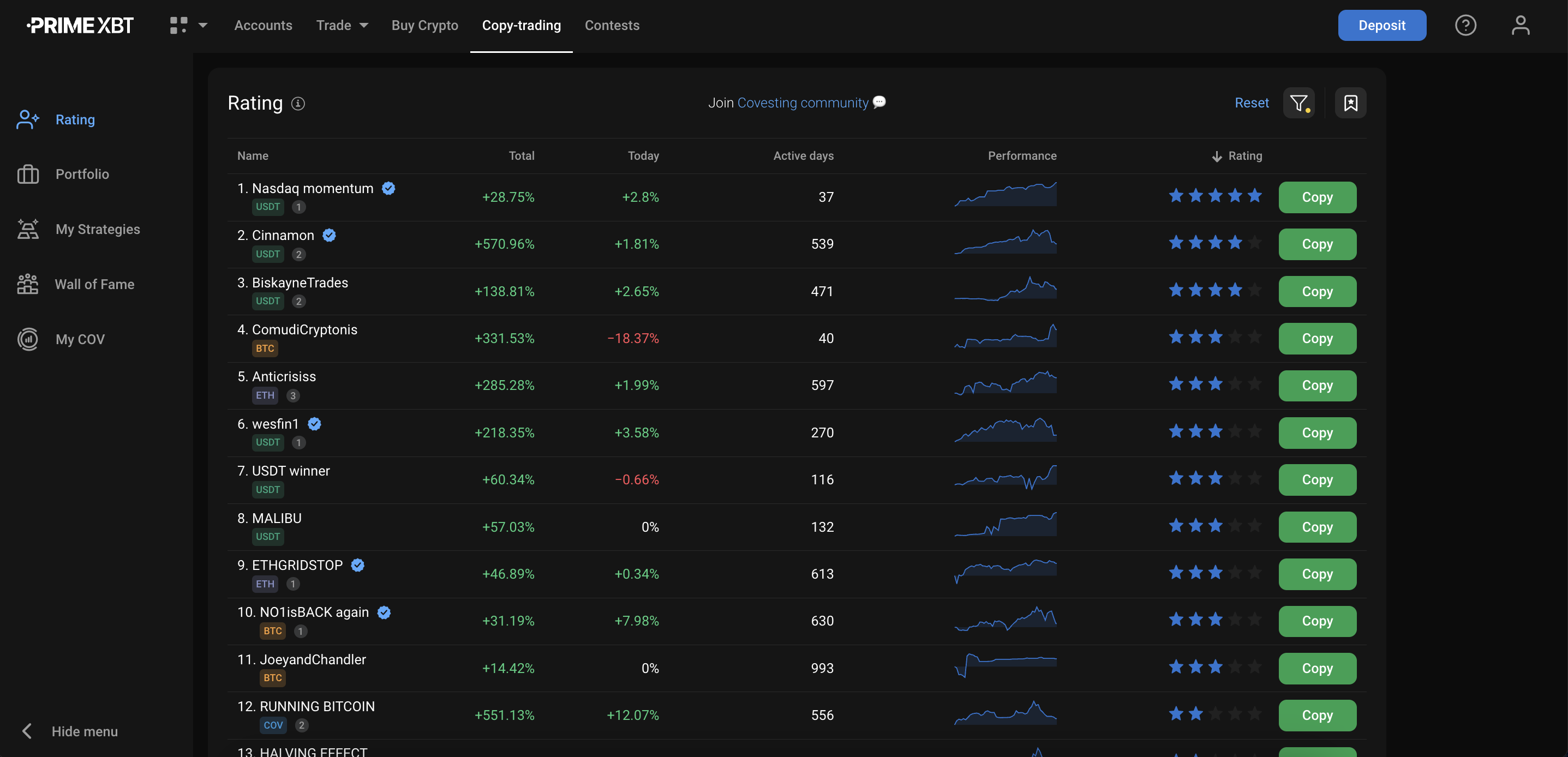Open the Covesting community link
Image resolution: width=1568 pixels, height=757 pixels.
[802, 103]
